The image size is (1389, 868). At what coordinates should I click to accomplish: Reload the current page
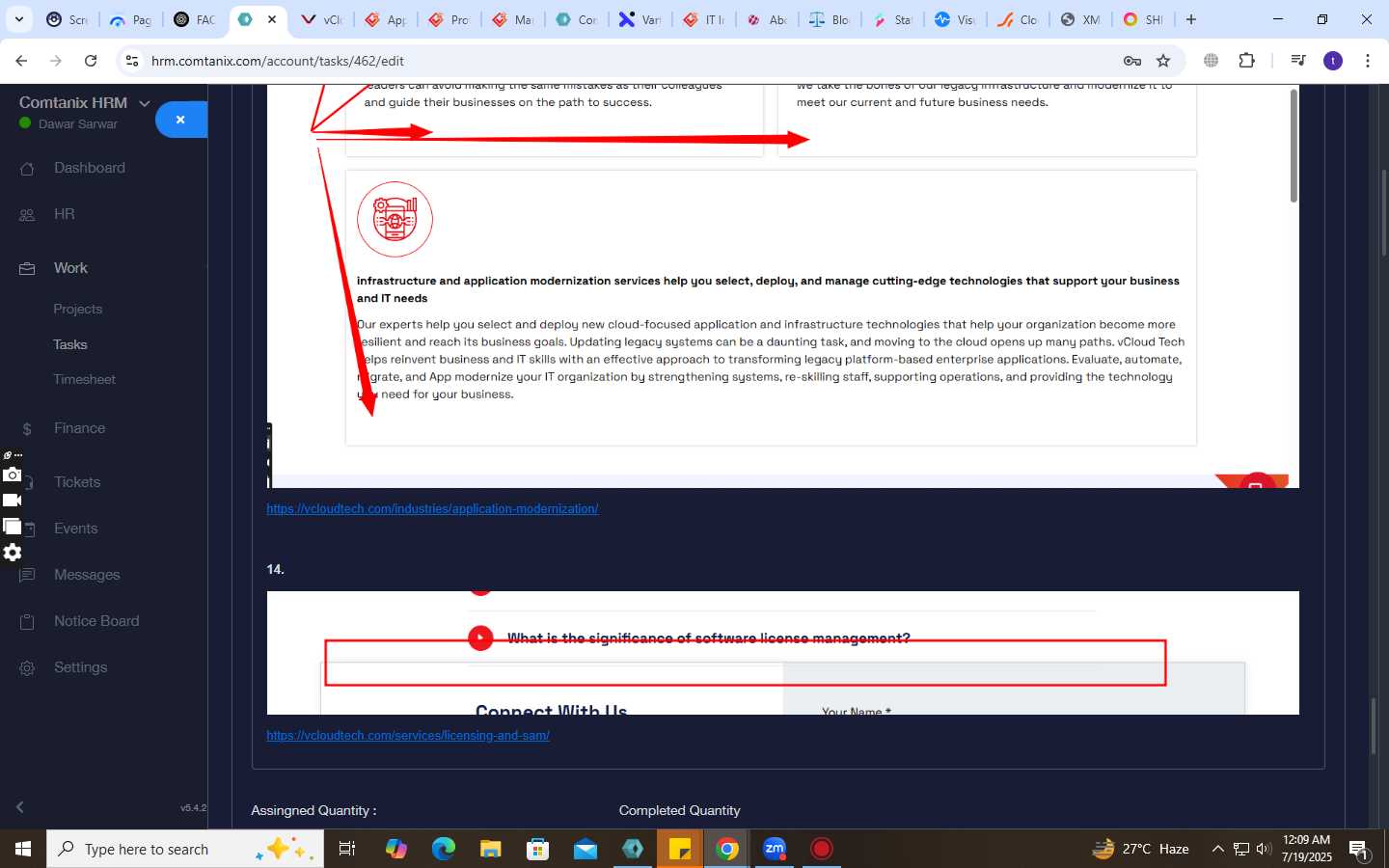91,61
